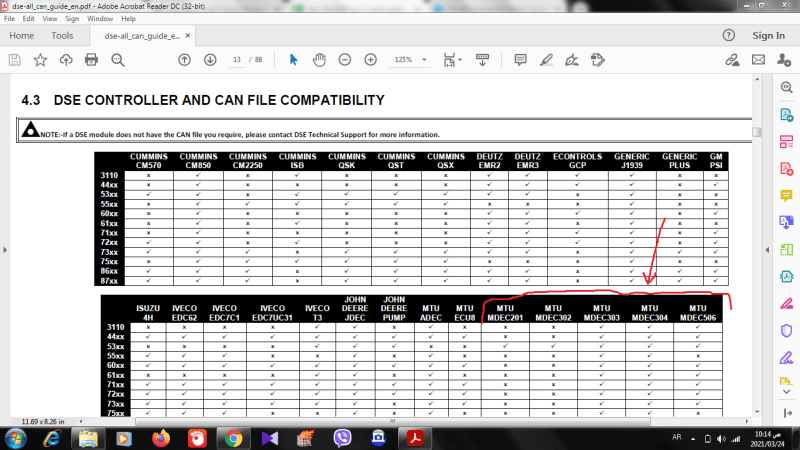The width and height of the screenshot is (800, 450).
Task: Click the section heading 4.3 DSE CONTROLLER AND CAN FILE COMPATIBILITY
Action: tap(203, 100)
